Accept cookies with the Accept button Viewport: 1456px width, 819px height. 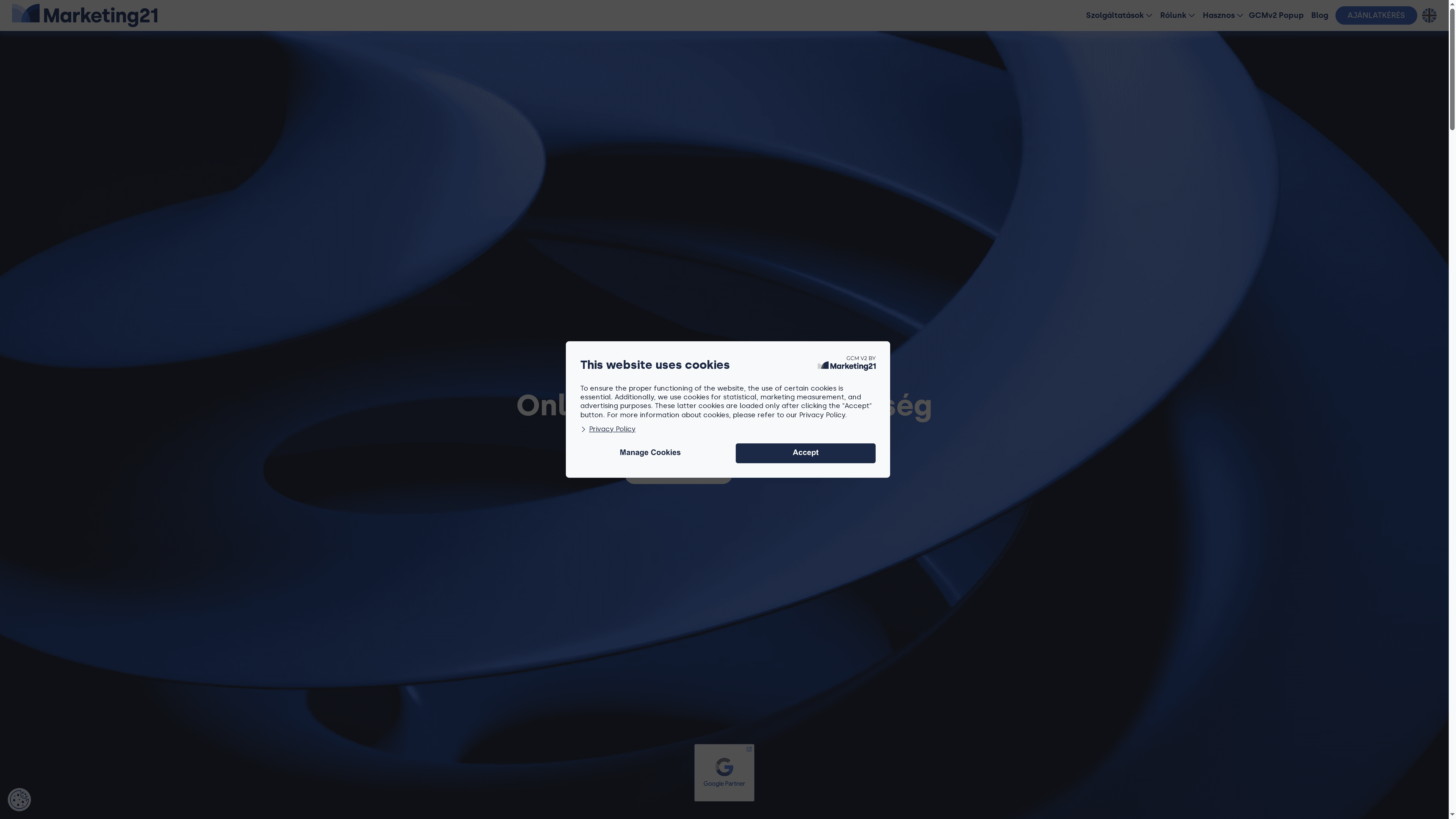805,453
